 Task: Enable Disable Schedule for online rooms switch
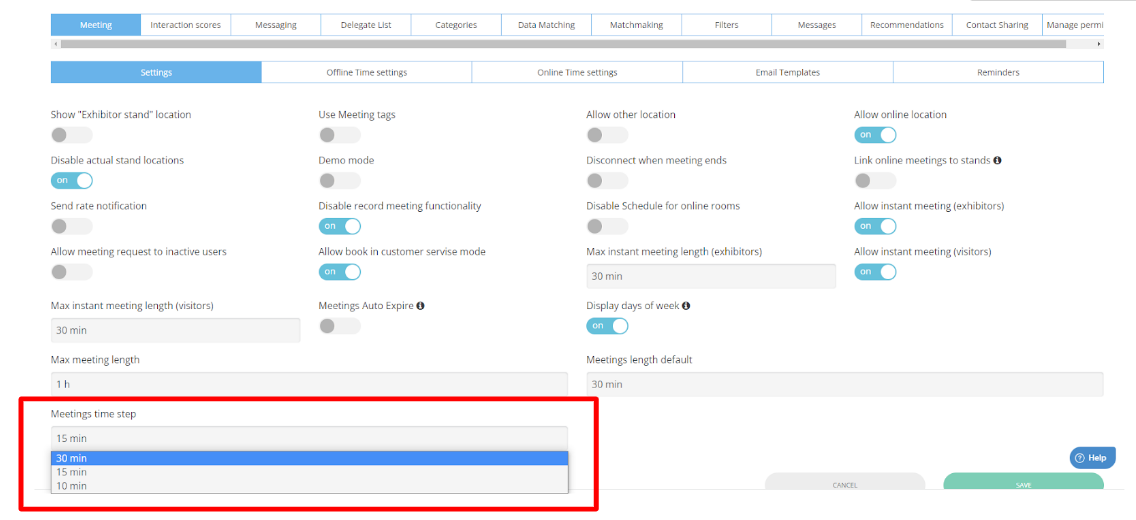[x=607, y=226]
